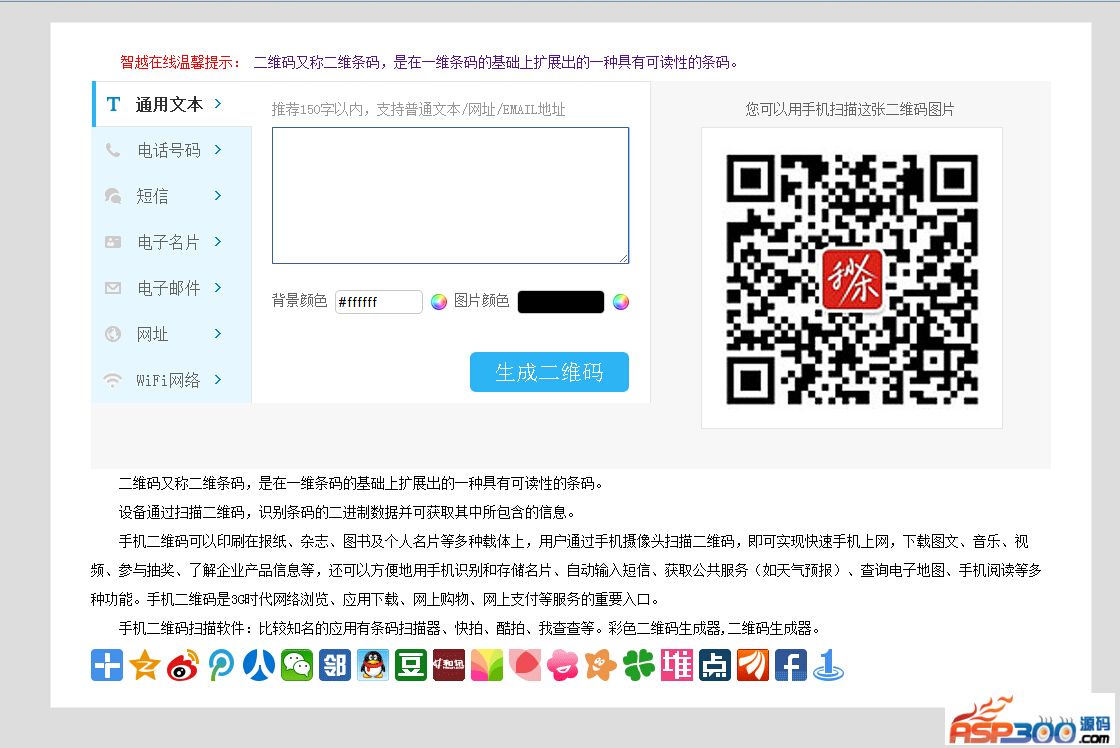Focus the large text input area
Image resolution: width=1120 pixels, height=748 pixels.
(451, 196)
